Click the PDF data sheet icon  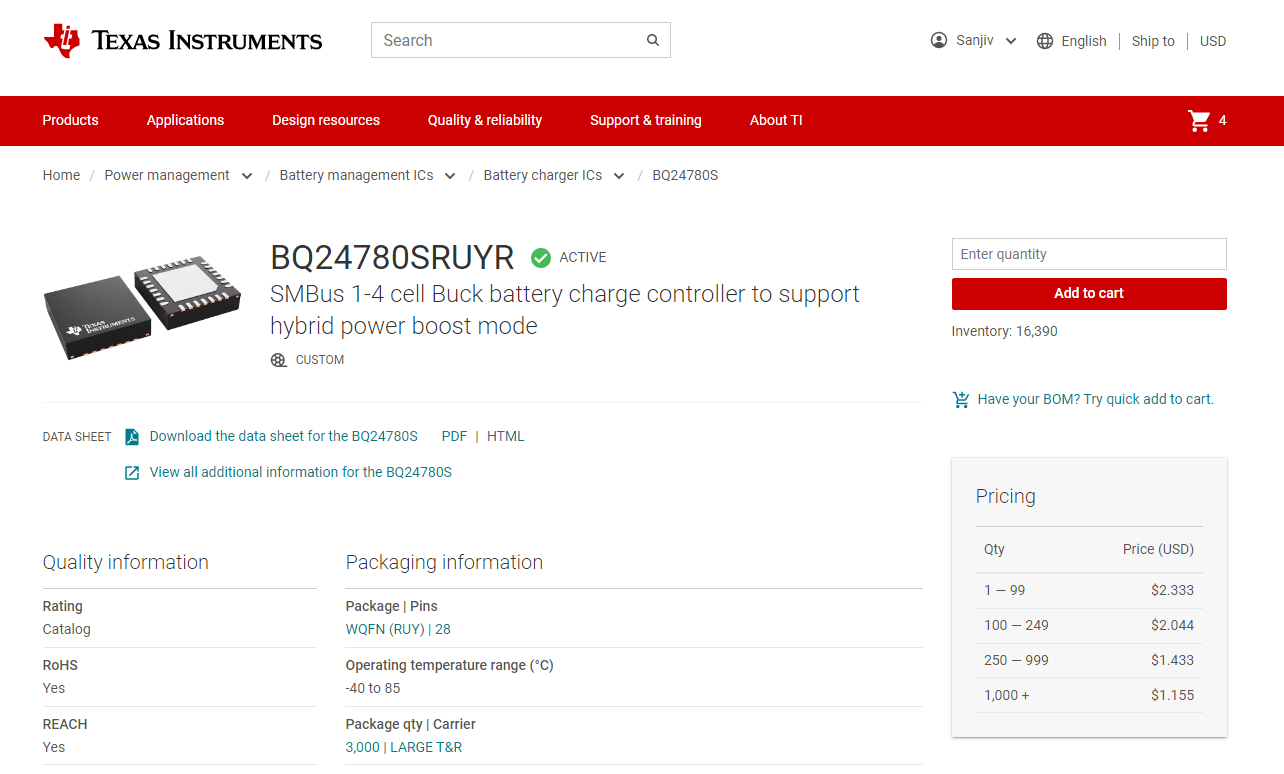click(x=132, y=436)
